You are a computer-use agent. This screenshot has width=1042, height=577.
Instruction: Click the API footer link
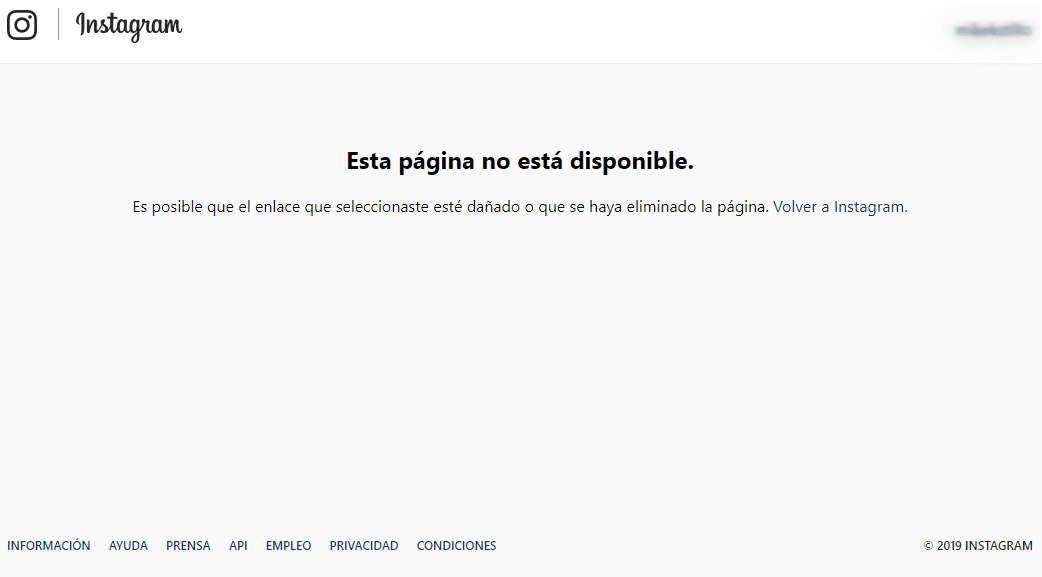coord(238,545)
